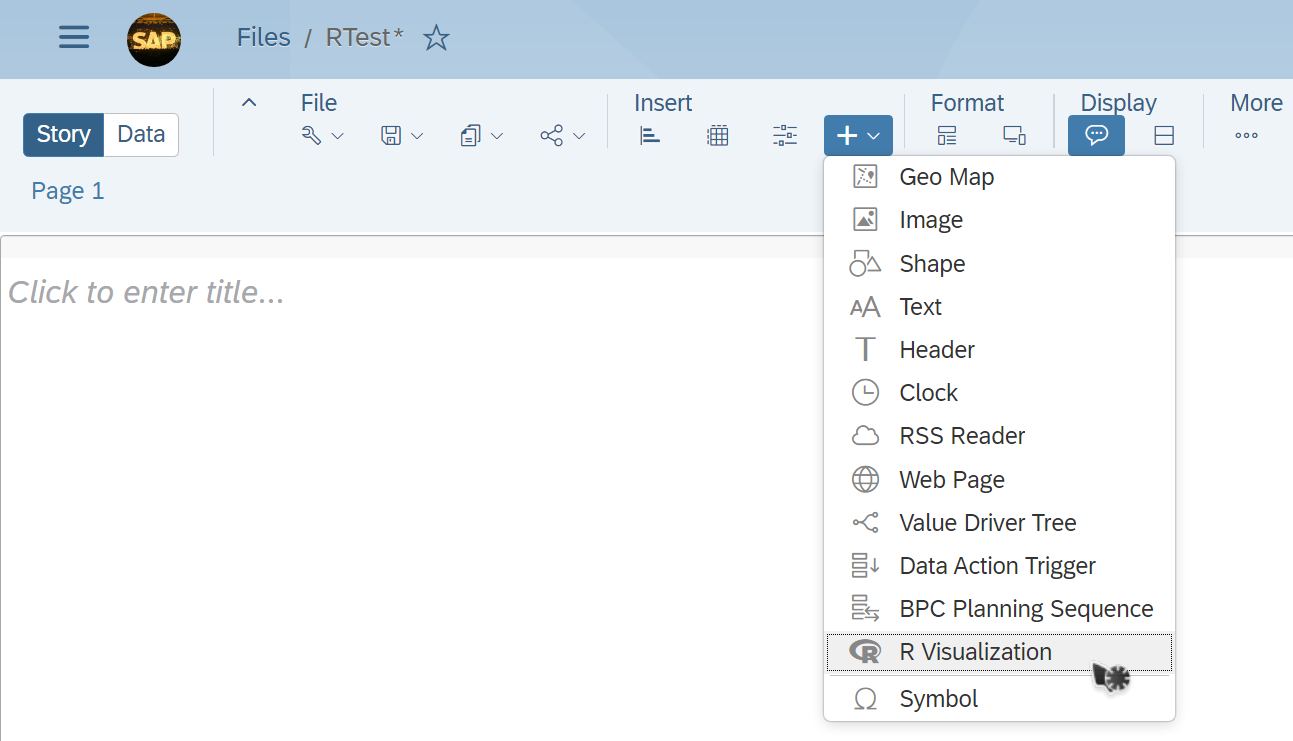1293x741 pixels.
Task: Insert an input control icon
Action: (785, 136)
